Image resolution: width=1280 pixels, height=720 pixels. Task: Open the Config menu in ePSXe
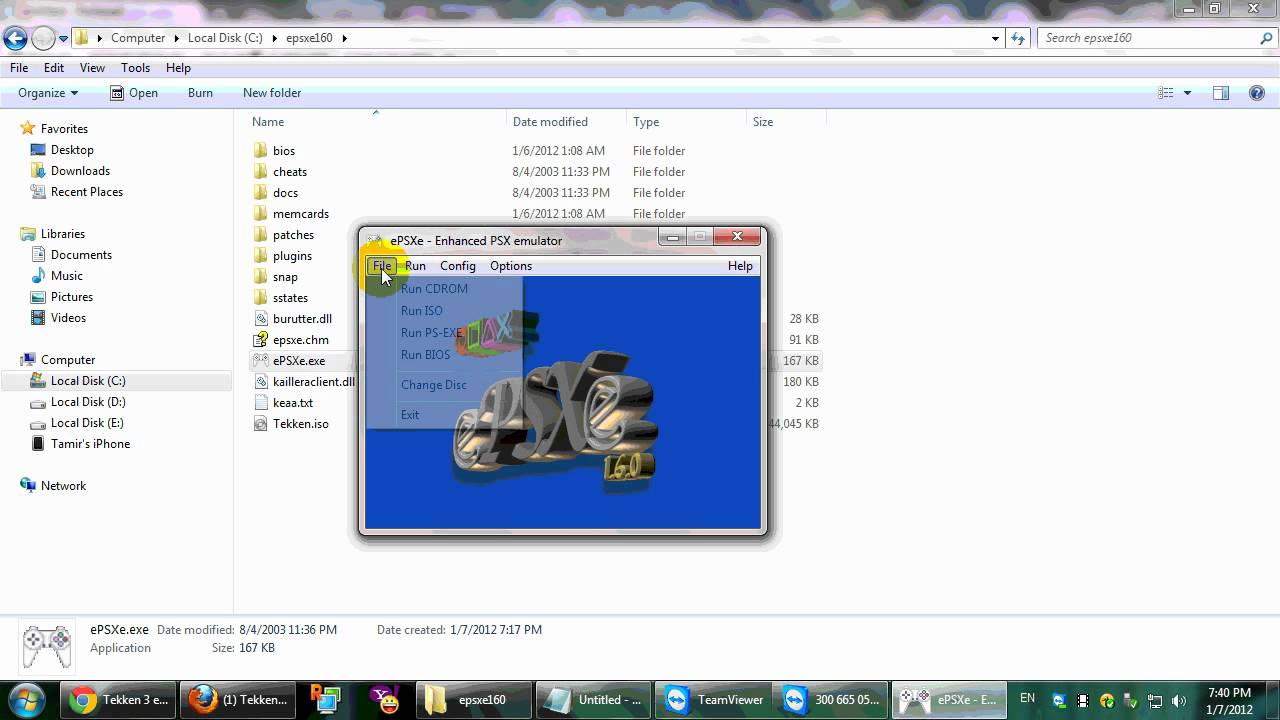(458, 266)
